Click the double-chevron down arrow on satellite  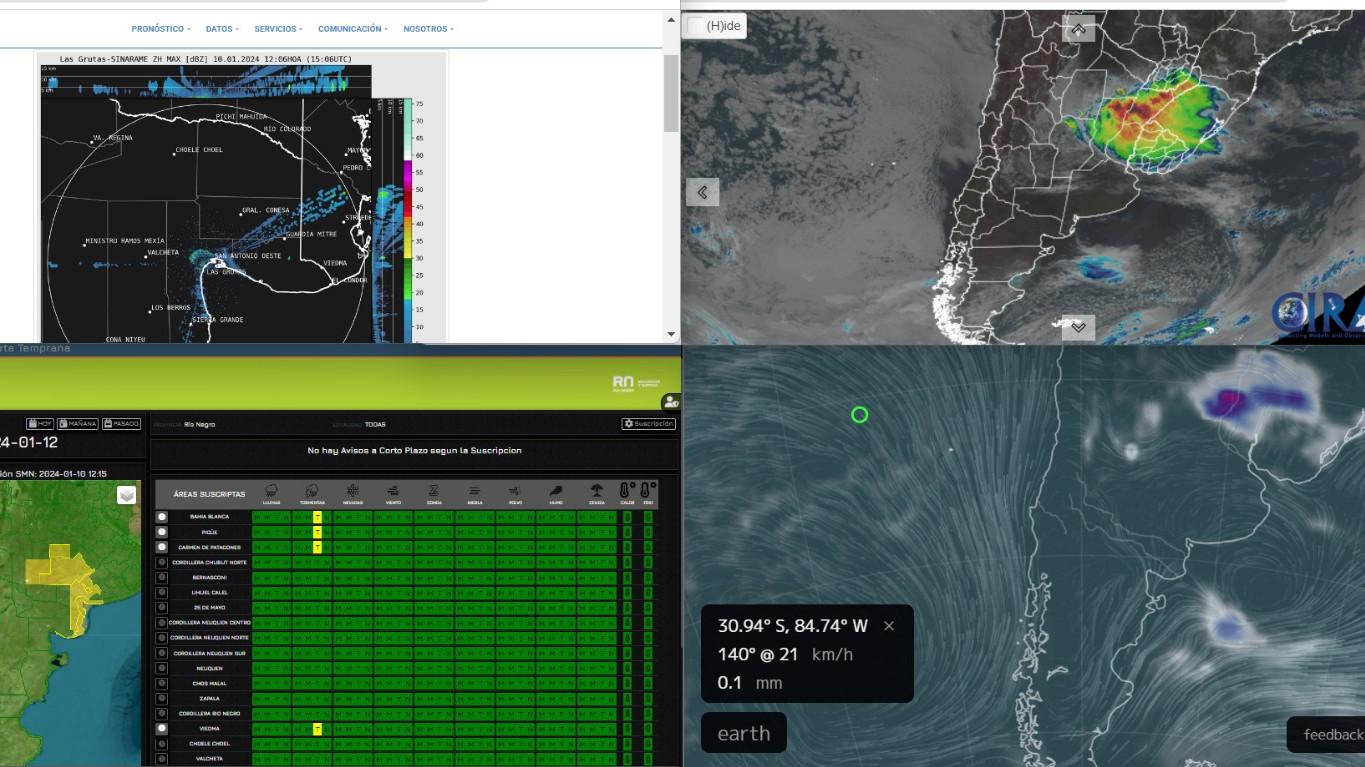tap(1078, 327)
